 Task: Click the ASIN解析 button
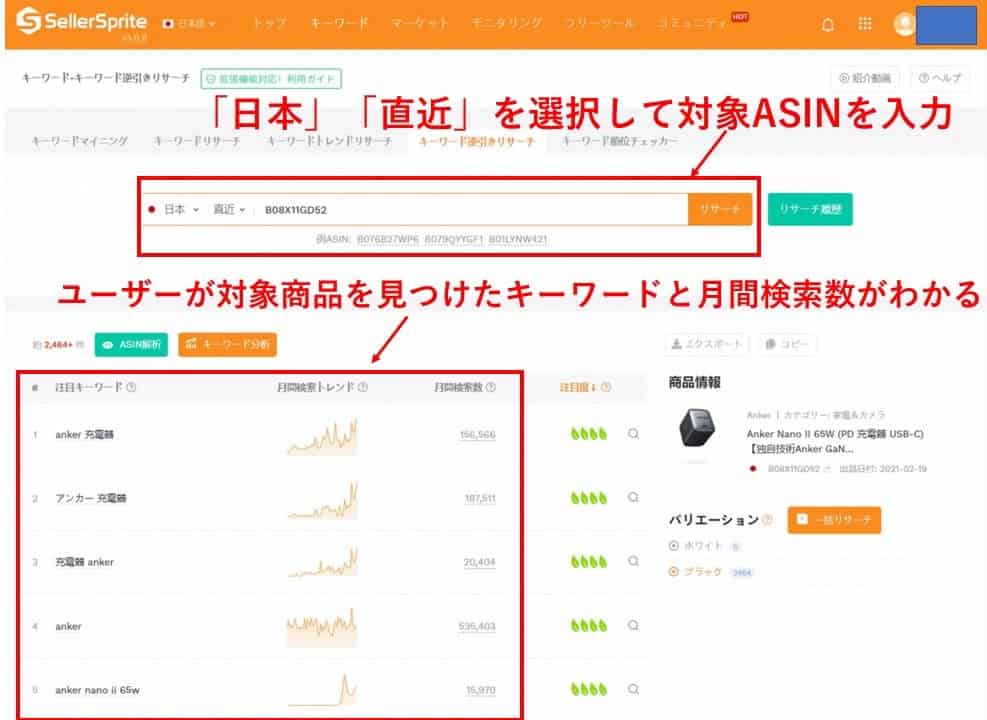pos(132,344)
